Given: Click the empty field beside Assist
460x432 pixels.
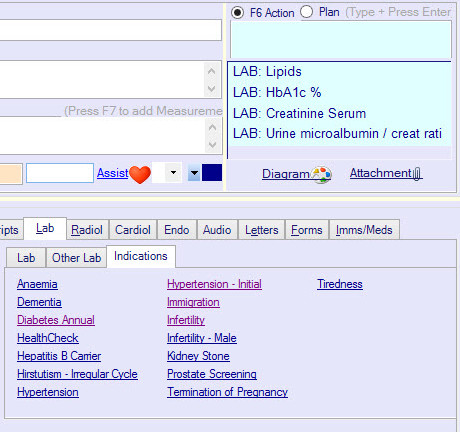Looking at the screenshot, I should pyautogui.click(x=60, y=173).
